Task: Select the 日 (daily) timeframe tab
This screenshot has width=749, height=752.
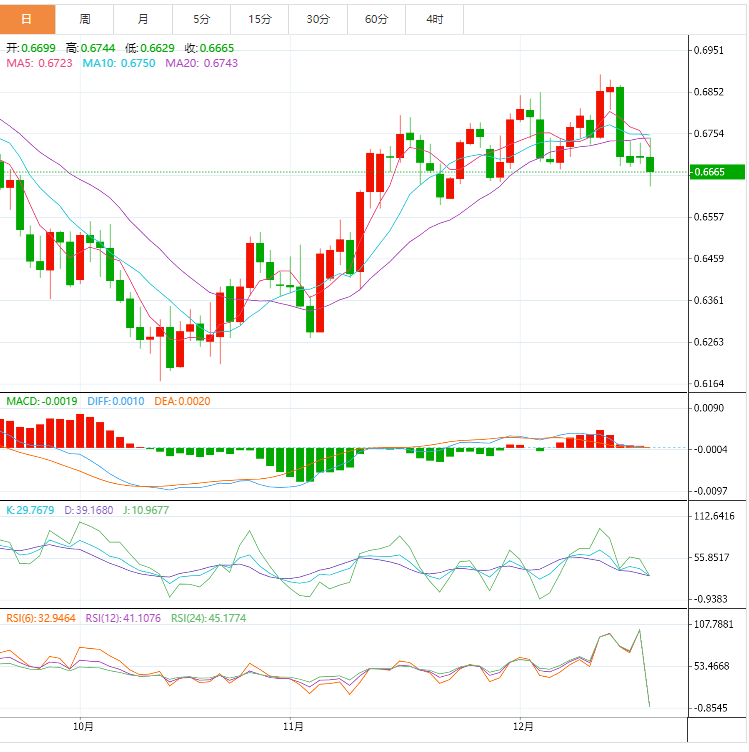Action: 27,19
